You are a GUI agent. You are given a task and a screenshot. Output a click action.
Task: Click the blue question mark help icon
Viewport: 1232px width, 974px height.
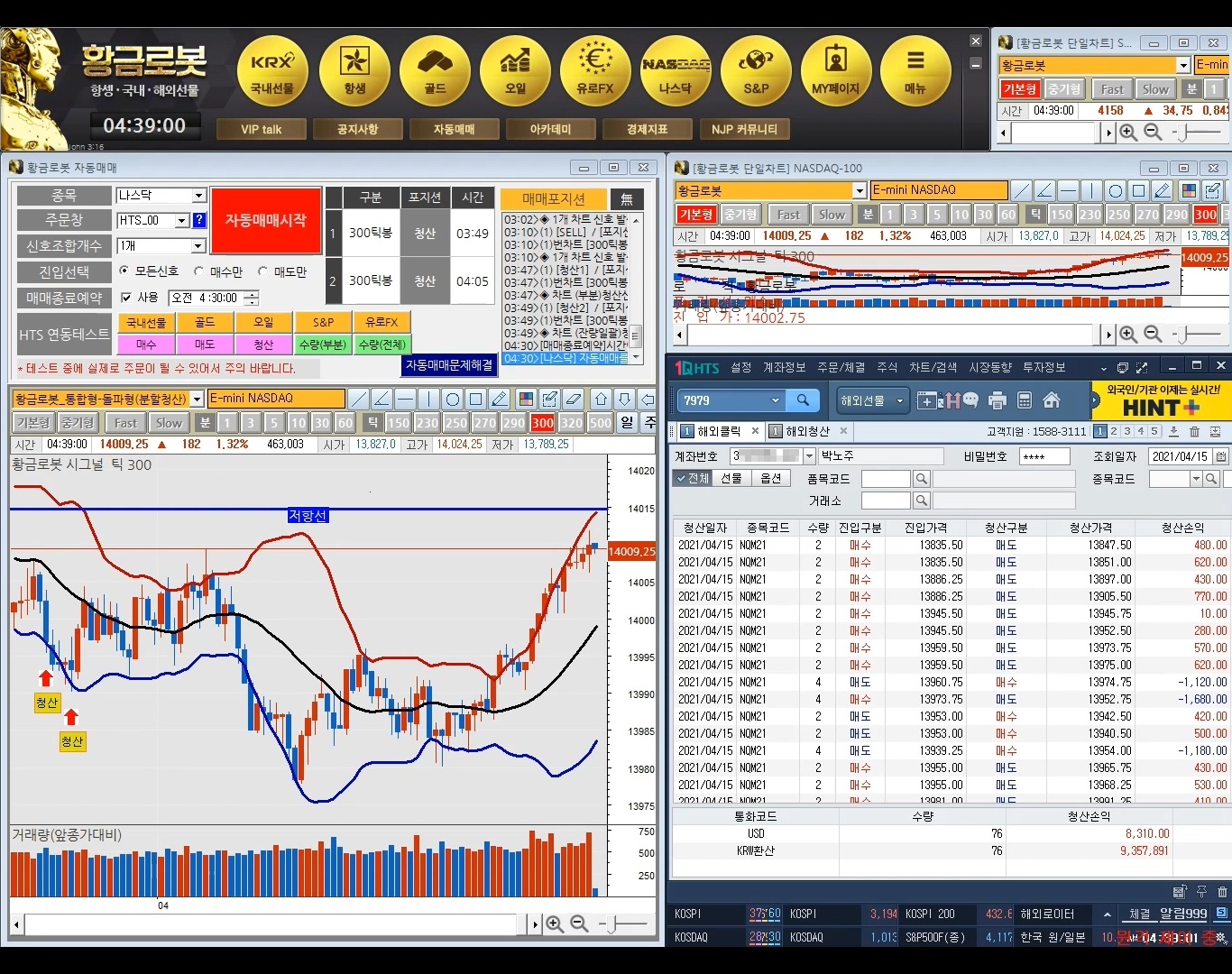pyautogui.click(x=199, y=220)
